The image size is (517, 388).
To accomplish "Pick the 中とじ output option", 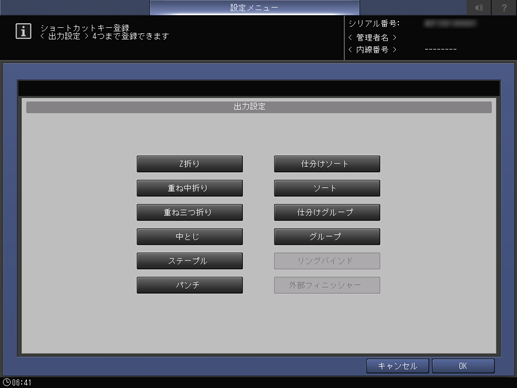I will click(x=190, y=237).
